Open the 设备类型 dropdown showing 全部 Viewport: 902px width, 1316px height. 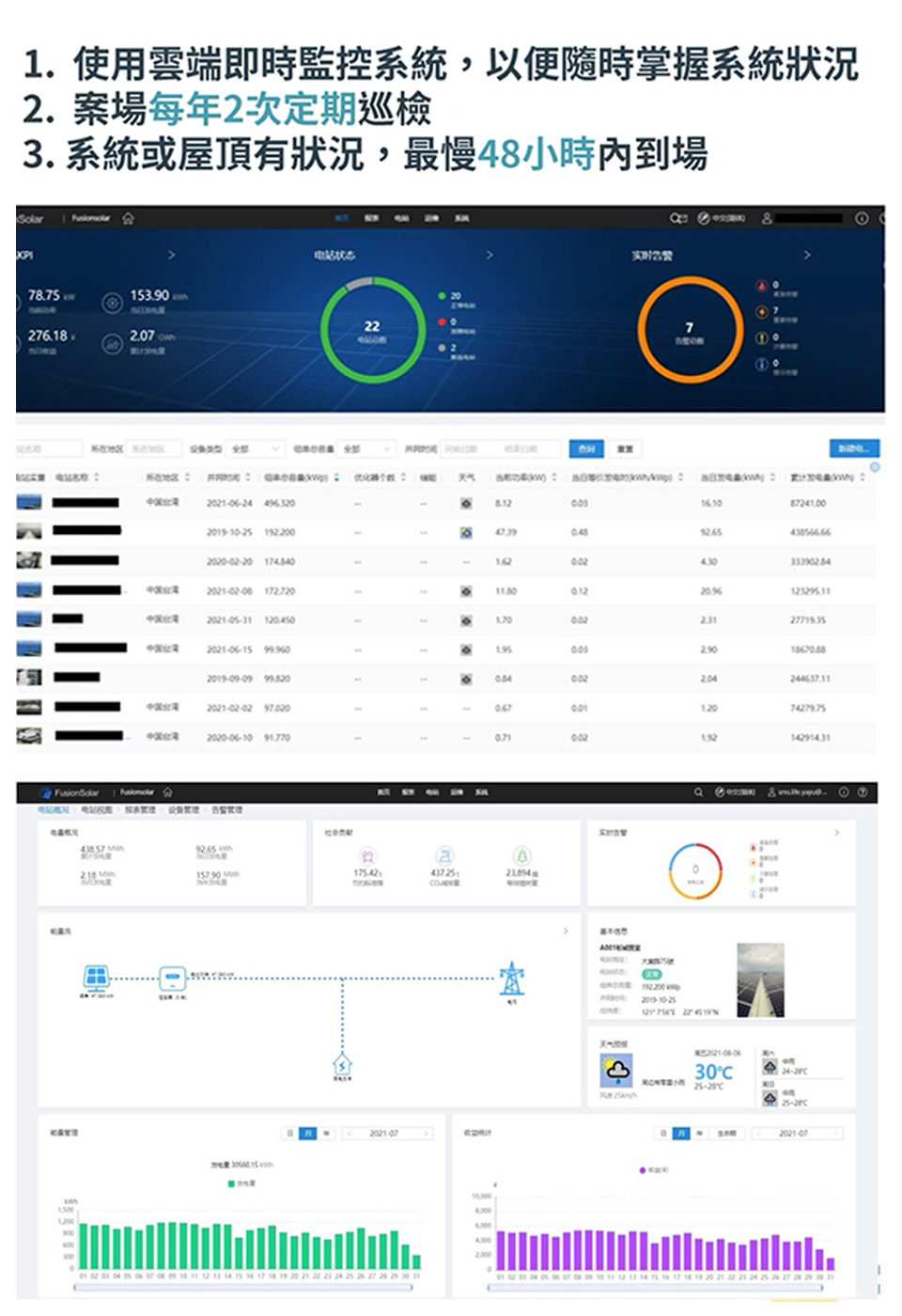(255, 449)
